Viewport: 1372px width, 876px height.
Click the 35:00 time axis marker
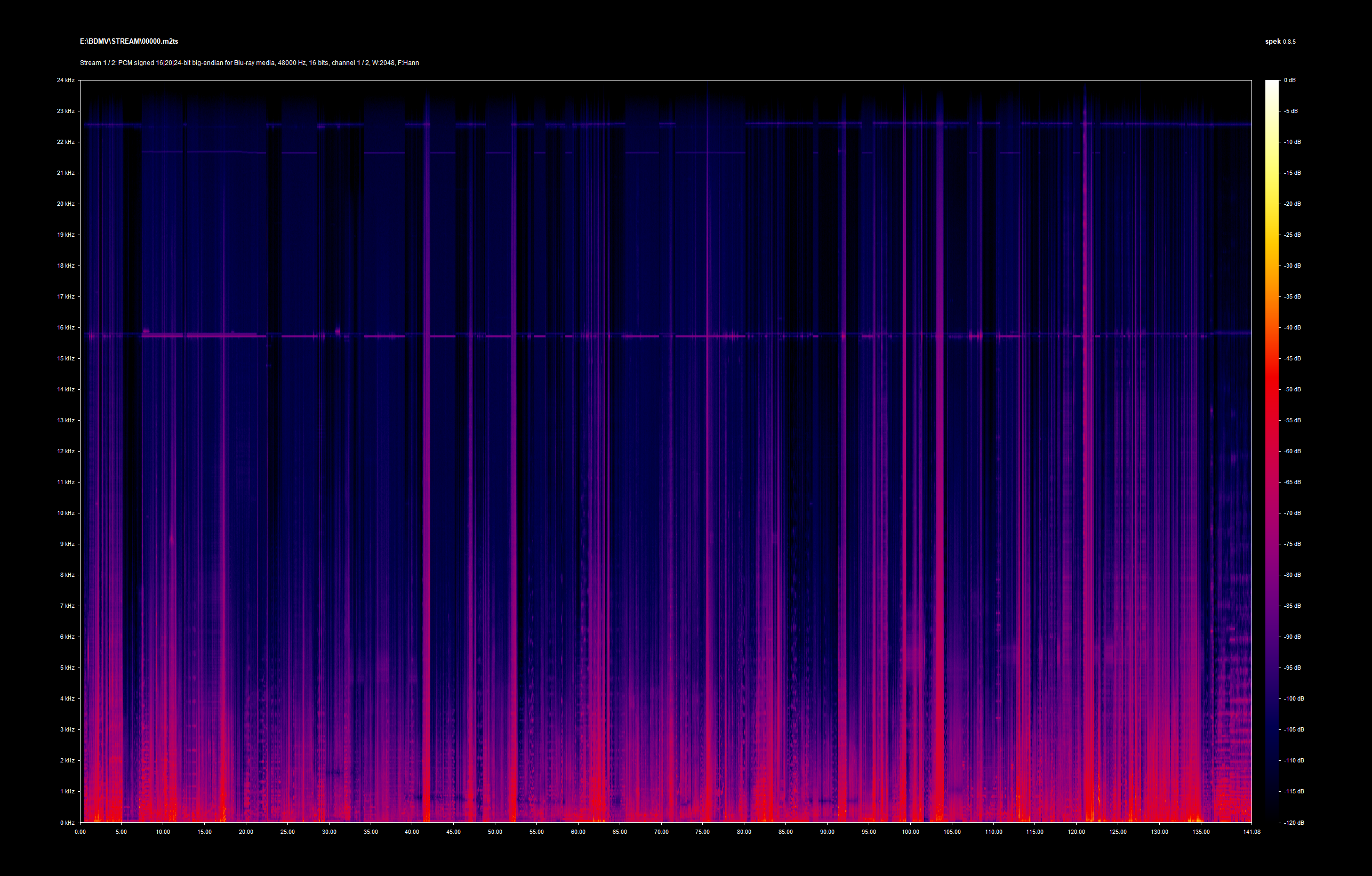coord(371,832)
